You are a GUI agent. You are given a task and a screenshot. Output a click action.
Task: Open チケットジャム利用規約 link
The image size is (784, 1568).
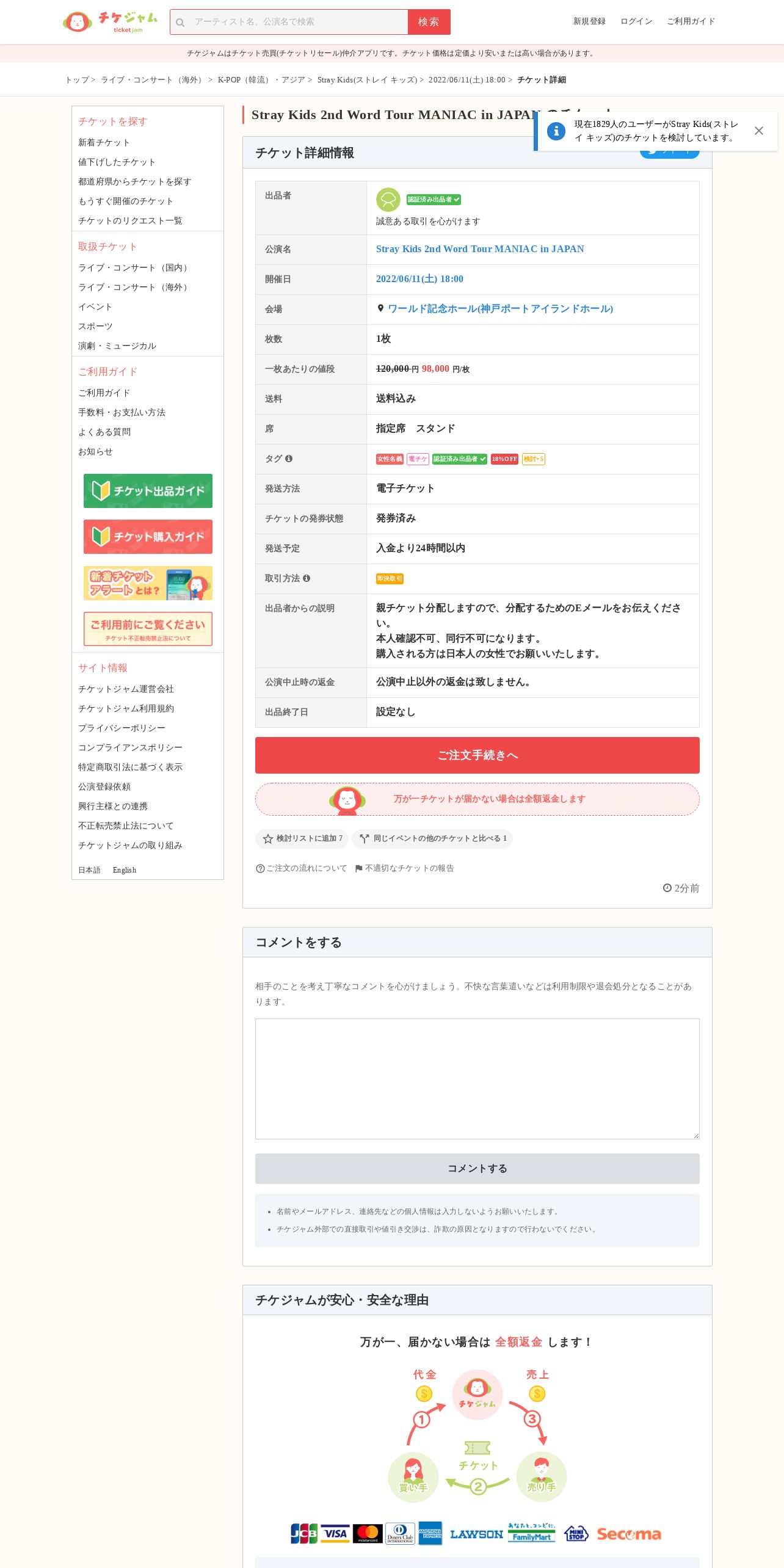[126, 708]
